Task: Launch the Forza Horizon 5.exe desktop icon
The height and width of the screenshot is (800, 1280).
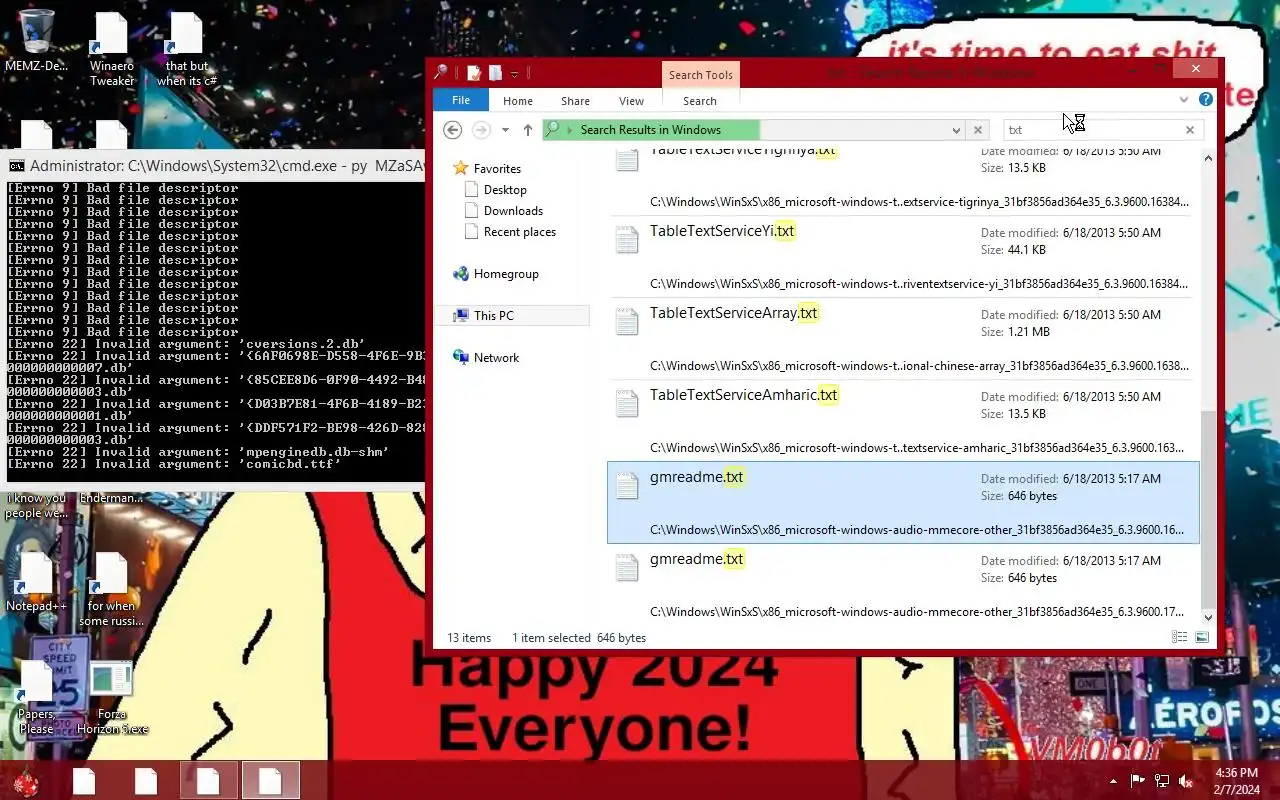Action: 111,698
